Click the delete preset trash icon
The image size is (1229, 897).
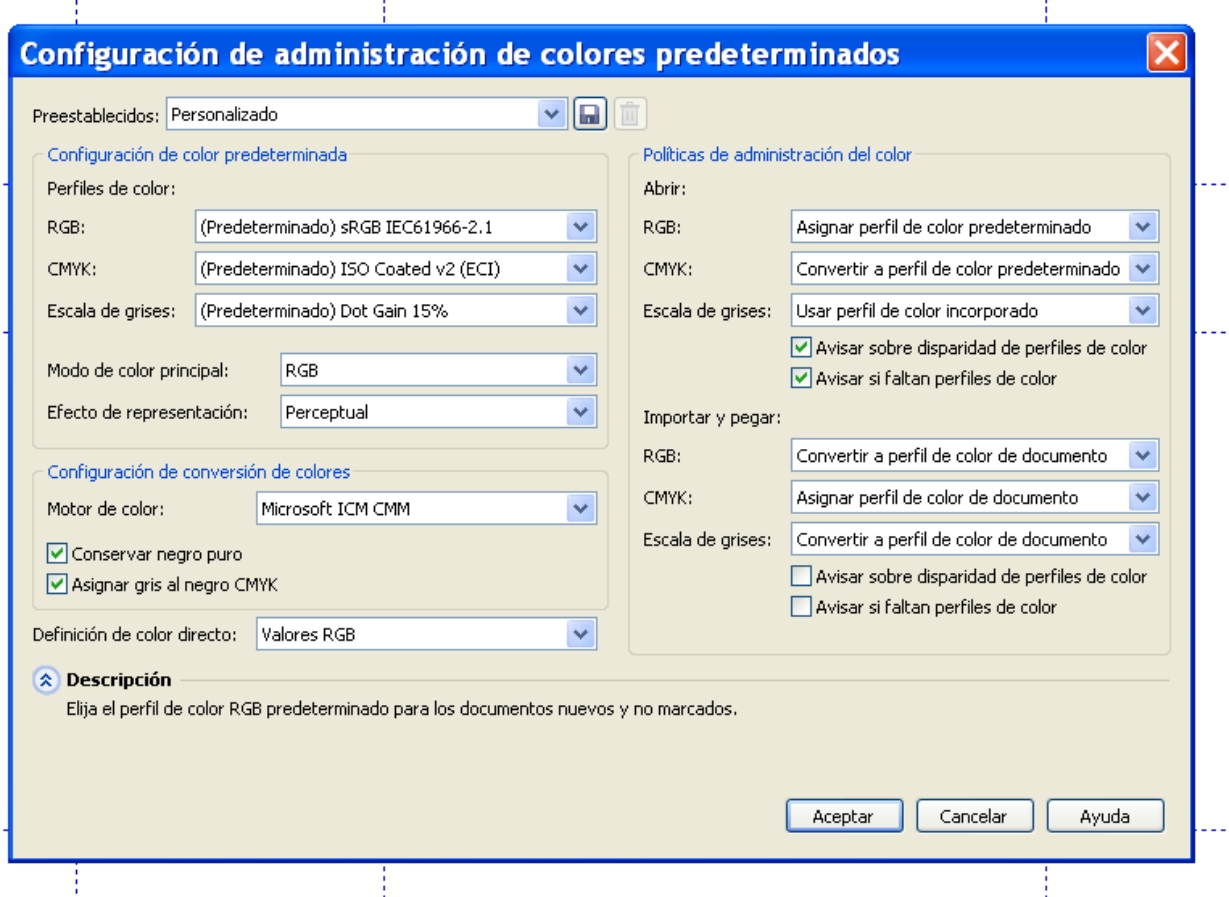629,114
